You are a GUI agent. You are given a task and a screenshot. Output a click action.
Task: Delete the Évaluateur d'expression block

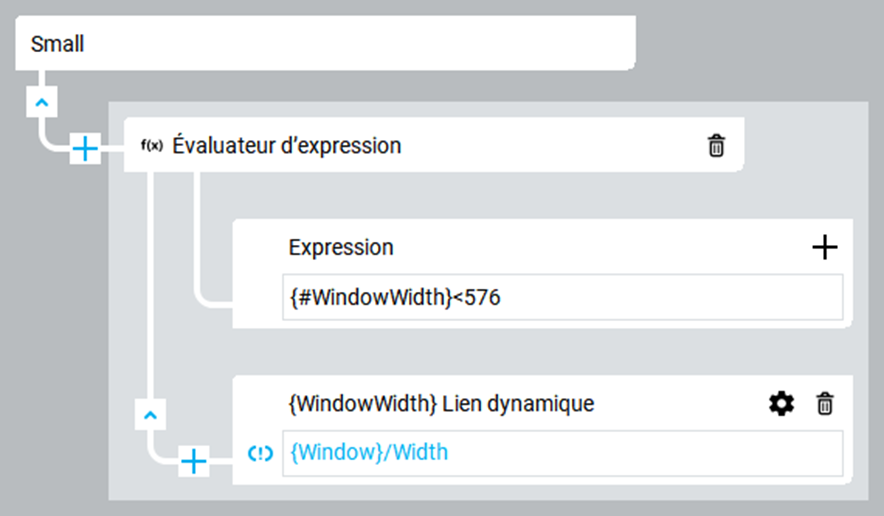(716, 145)
